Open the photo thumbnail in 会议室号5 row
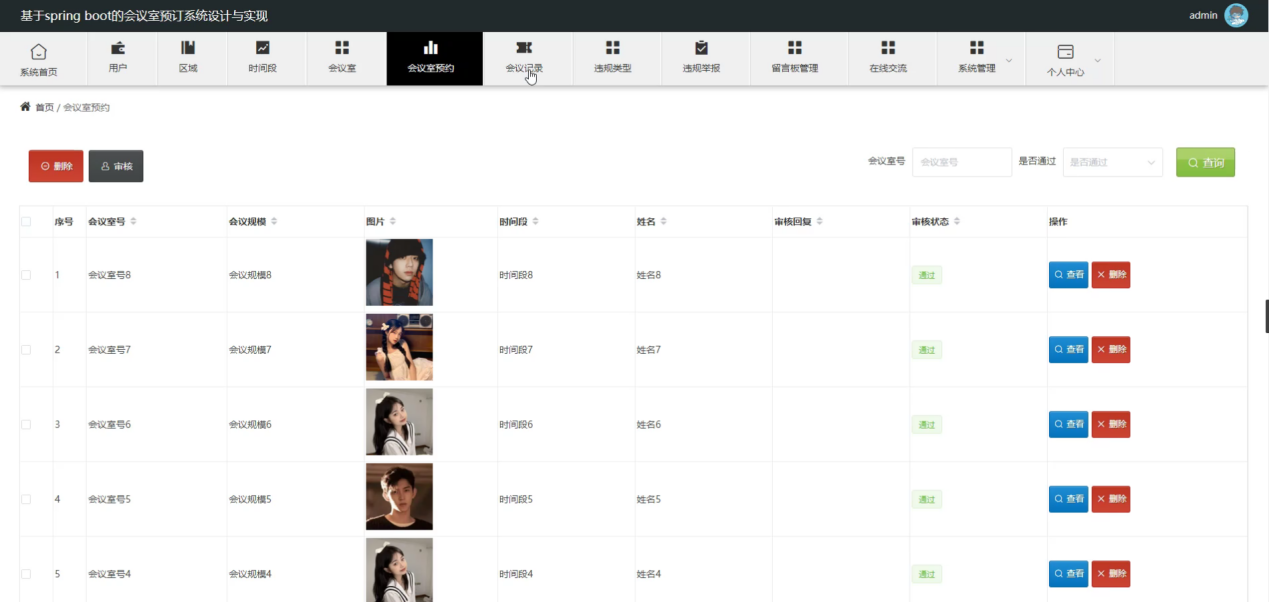1269x602 pixels. click(x=399, y=496)
